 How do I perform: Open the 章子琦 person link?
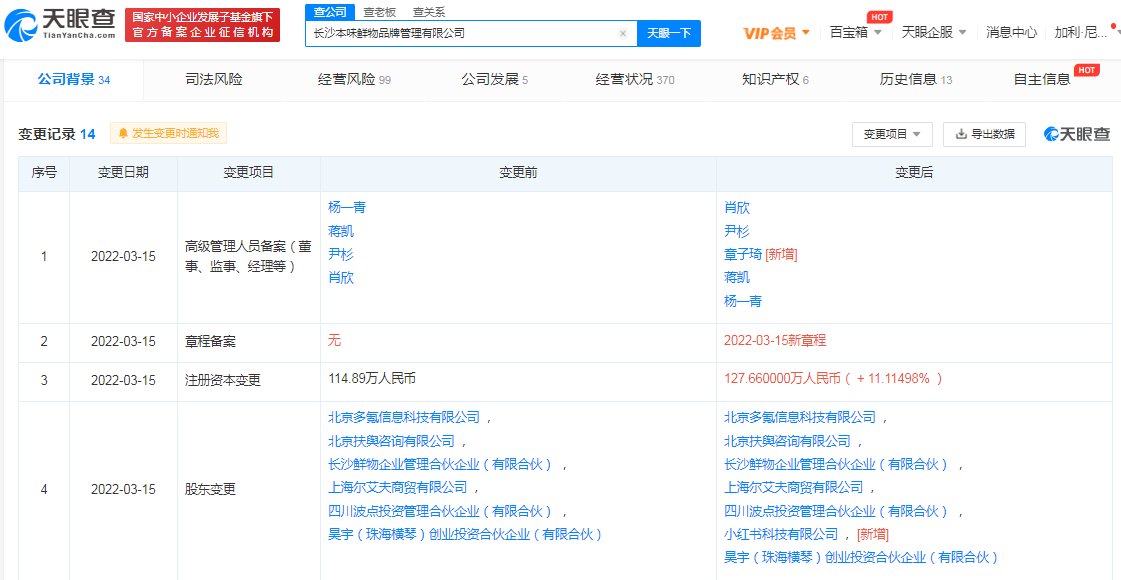tap(743, 254)
